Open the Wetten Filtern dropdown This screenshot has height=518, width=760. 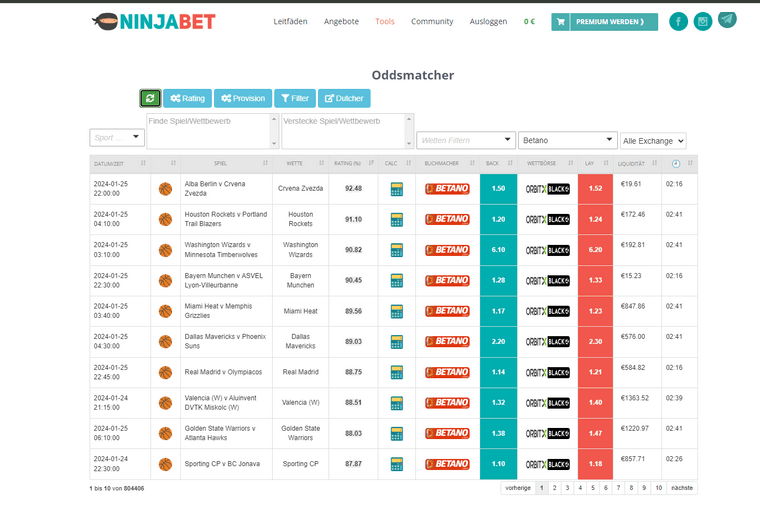(465, 141)
